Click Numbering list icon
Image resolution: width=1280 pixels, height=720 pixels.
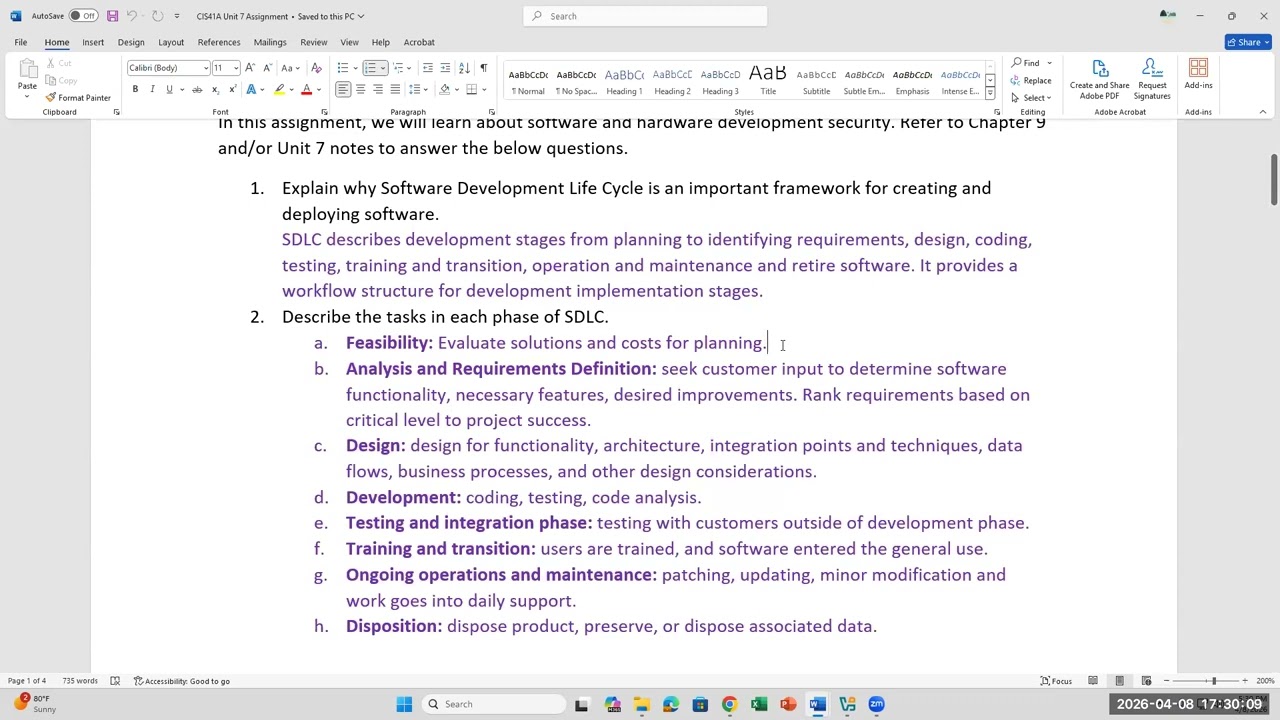[x=370, y=68]
